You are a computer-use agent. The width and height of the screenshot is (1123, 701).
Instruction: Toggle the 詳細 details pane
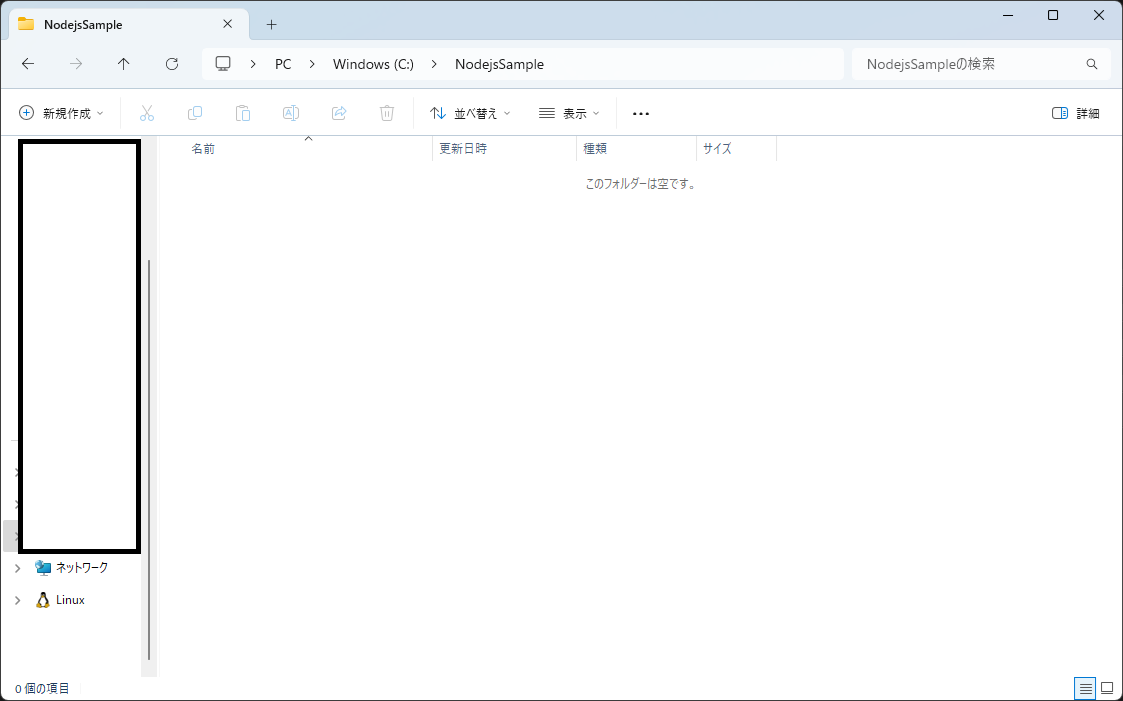click(1075, 112)
